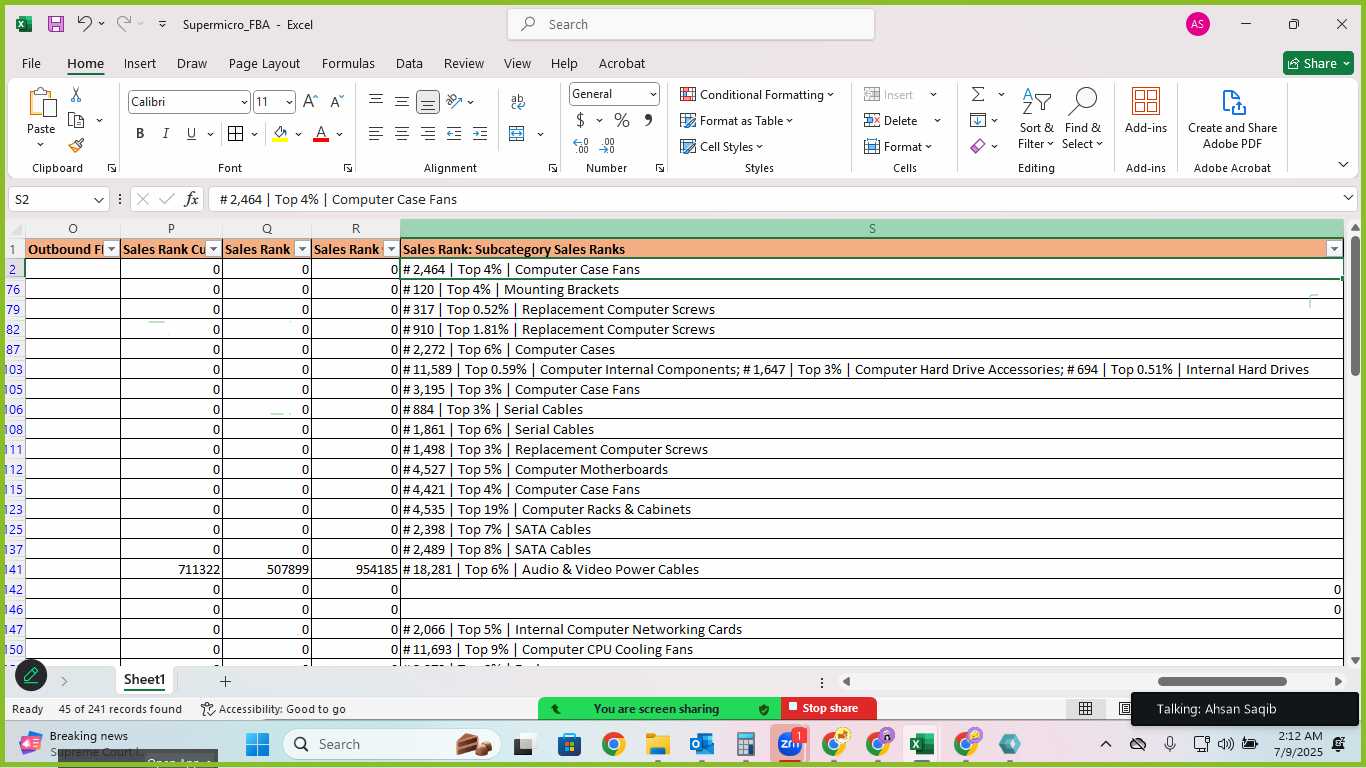The height and width of the screenshot is (768, 1366).
Task: Click Stop share in sharing bar
Action: 830,708
